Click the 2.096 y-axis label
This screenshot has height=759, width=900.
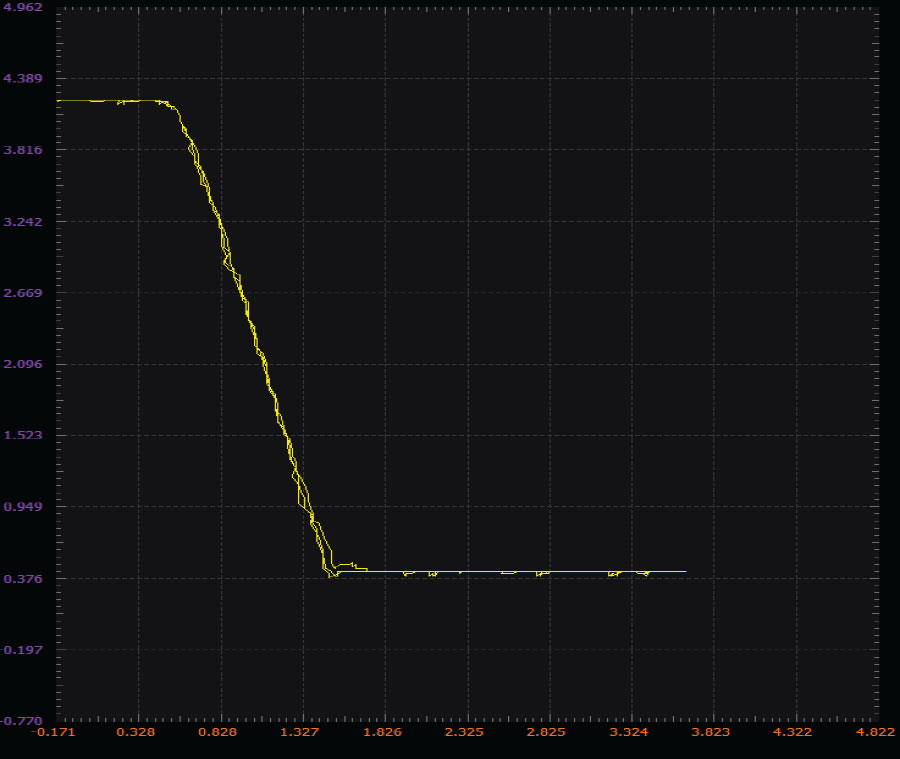[x=23, y=364]
